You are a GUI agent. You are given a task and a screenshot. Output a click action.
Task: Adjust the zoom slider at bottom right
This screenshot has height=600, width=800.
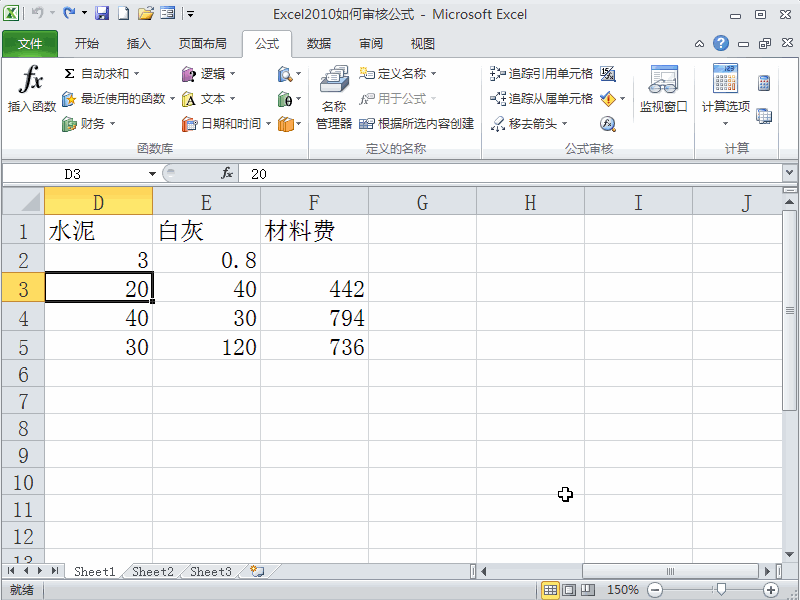pyautogui.click(x=720, y=589)
